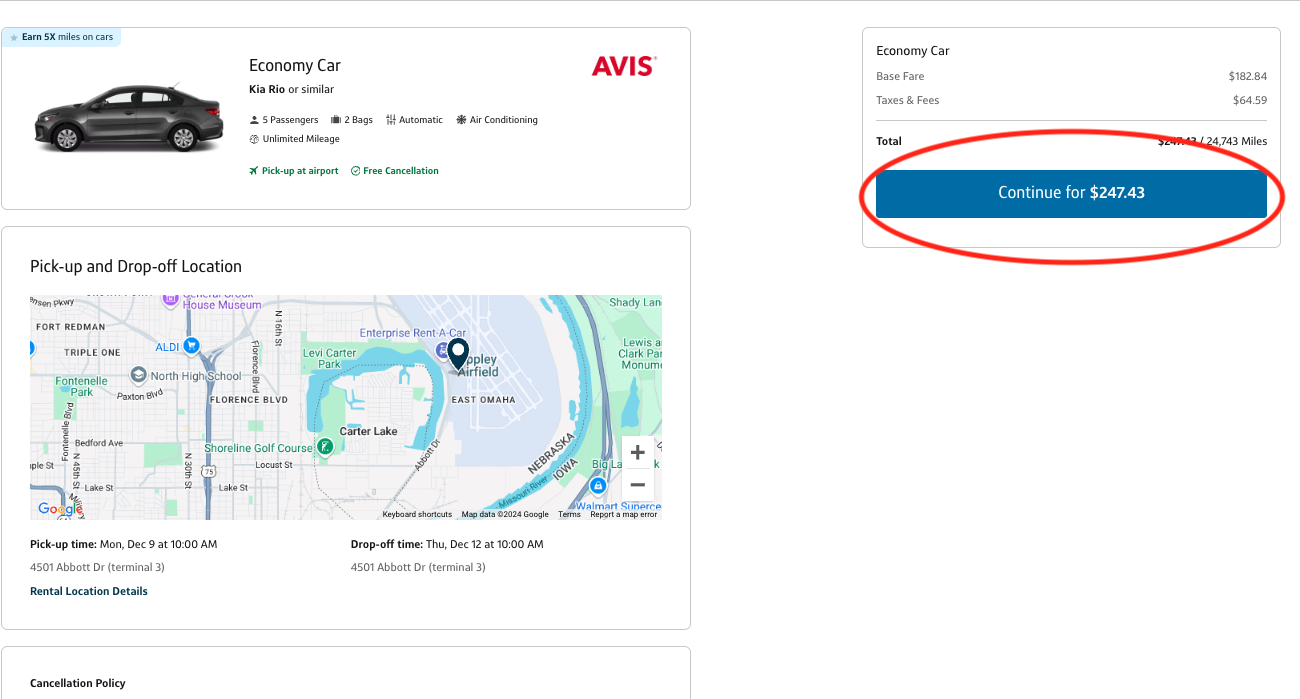Click the Drop-off time Thu, Dec 12 text
The image size is (1300, 699).
pos(447,544)
